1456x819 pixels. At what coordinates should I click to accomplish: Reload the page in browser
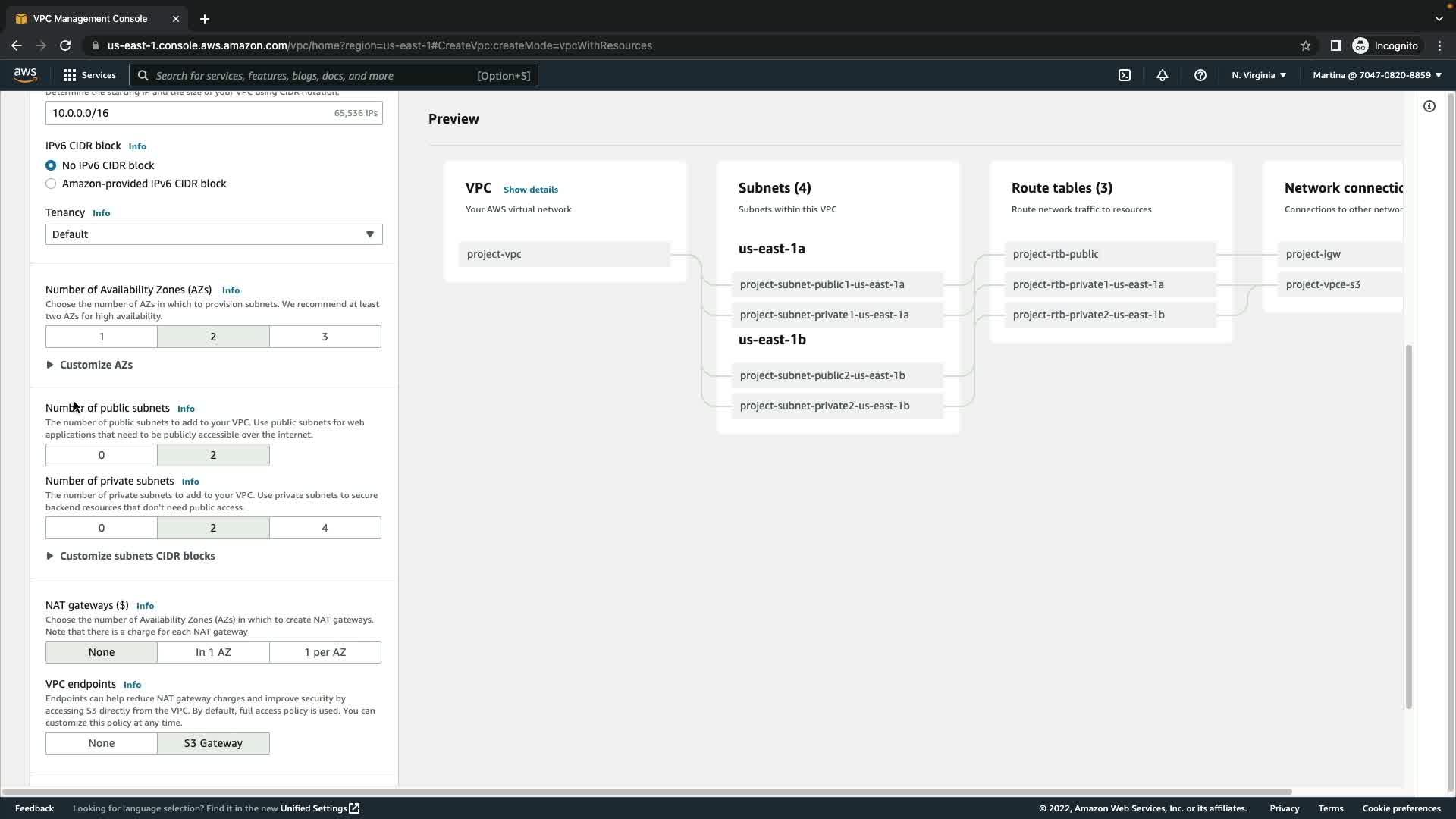65,45
